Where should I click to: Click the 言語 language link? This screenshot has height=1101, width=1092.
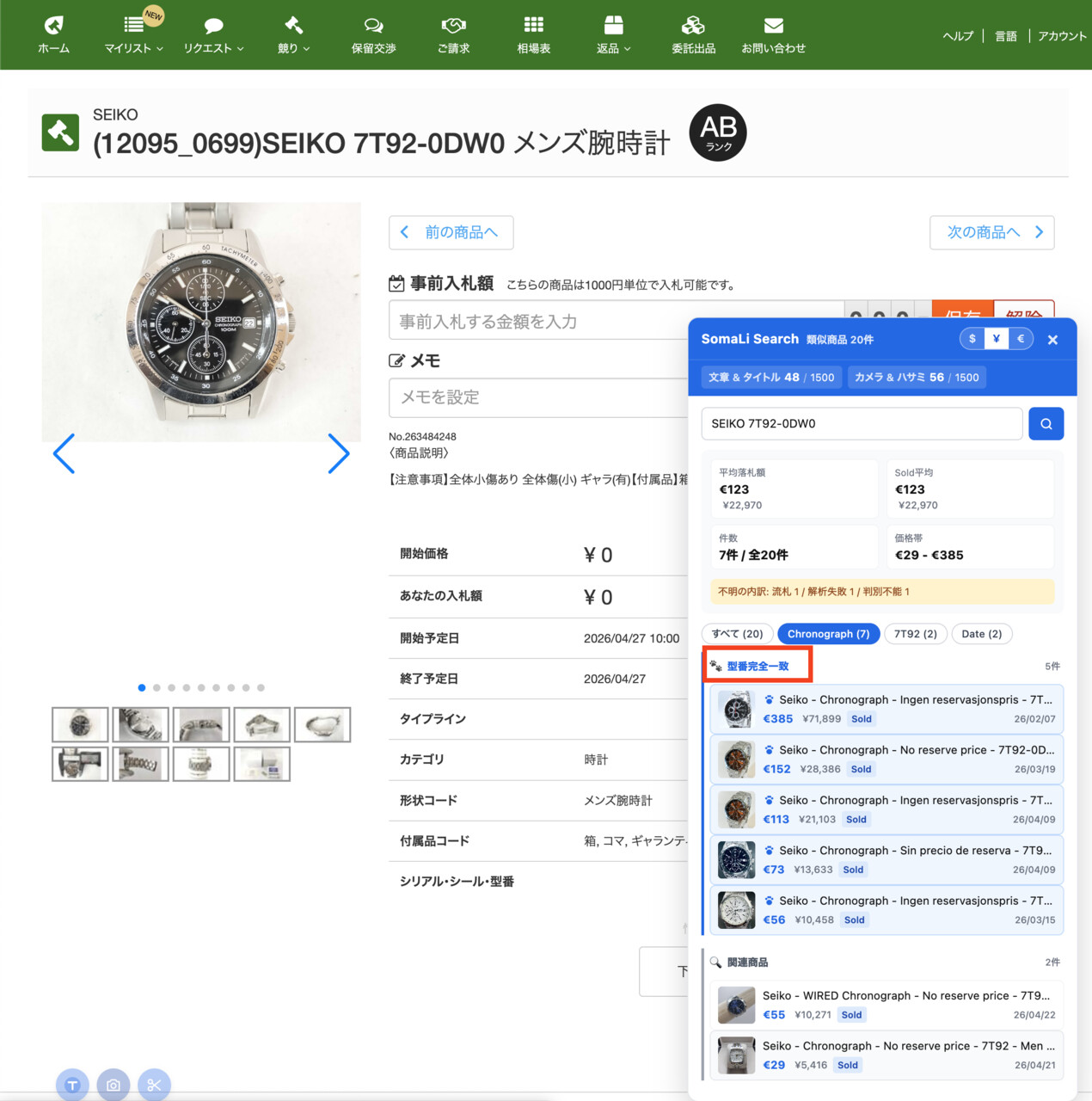point(1006,36)
